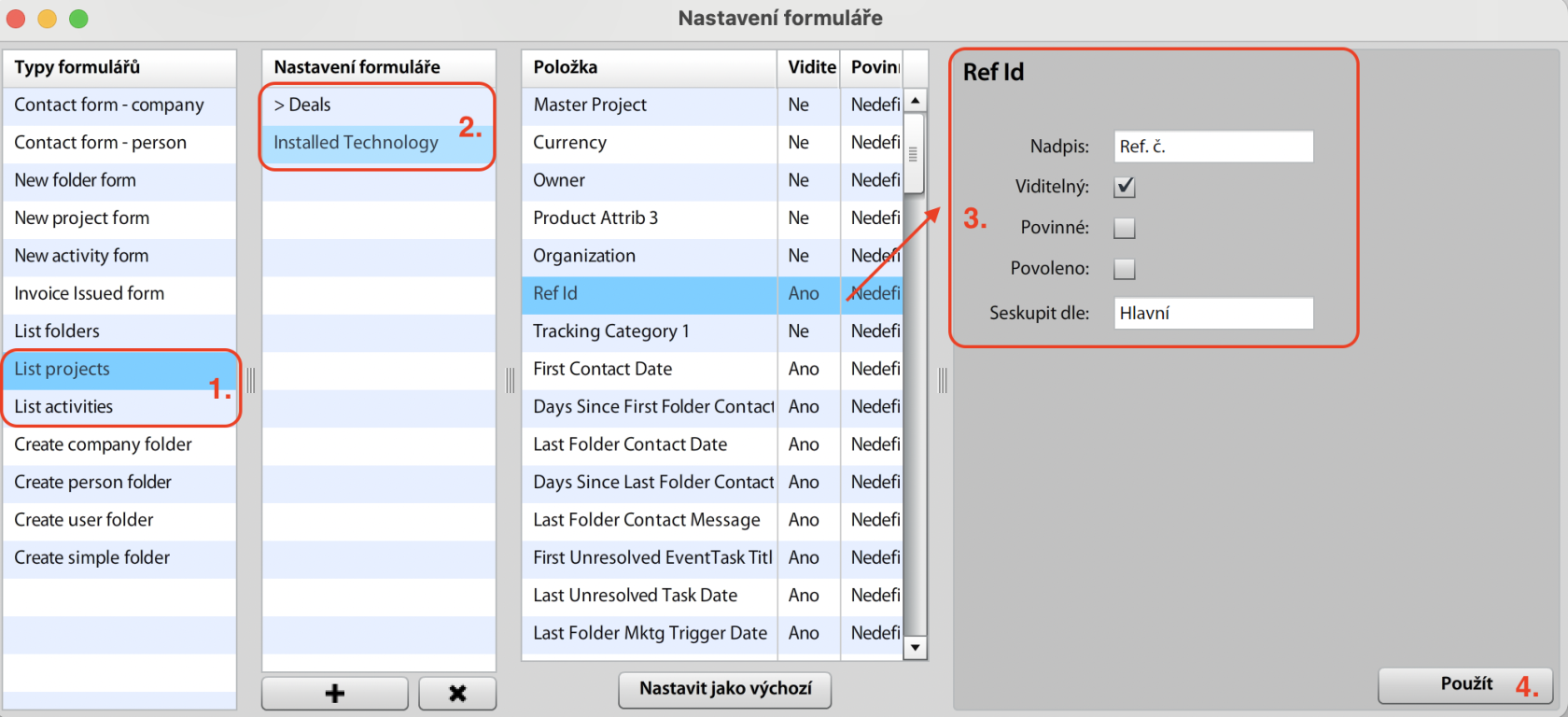1568x717 pixels.
Task: Toggle the Viditelný checkbox
Action: pyautogui.click(x=1125, y=187)
